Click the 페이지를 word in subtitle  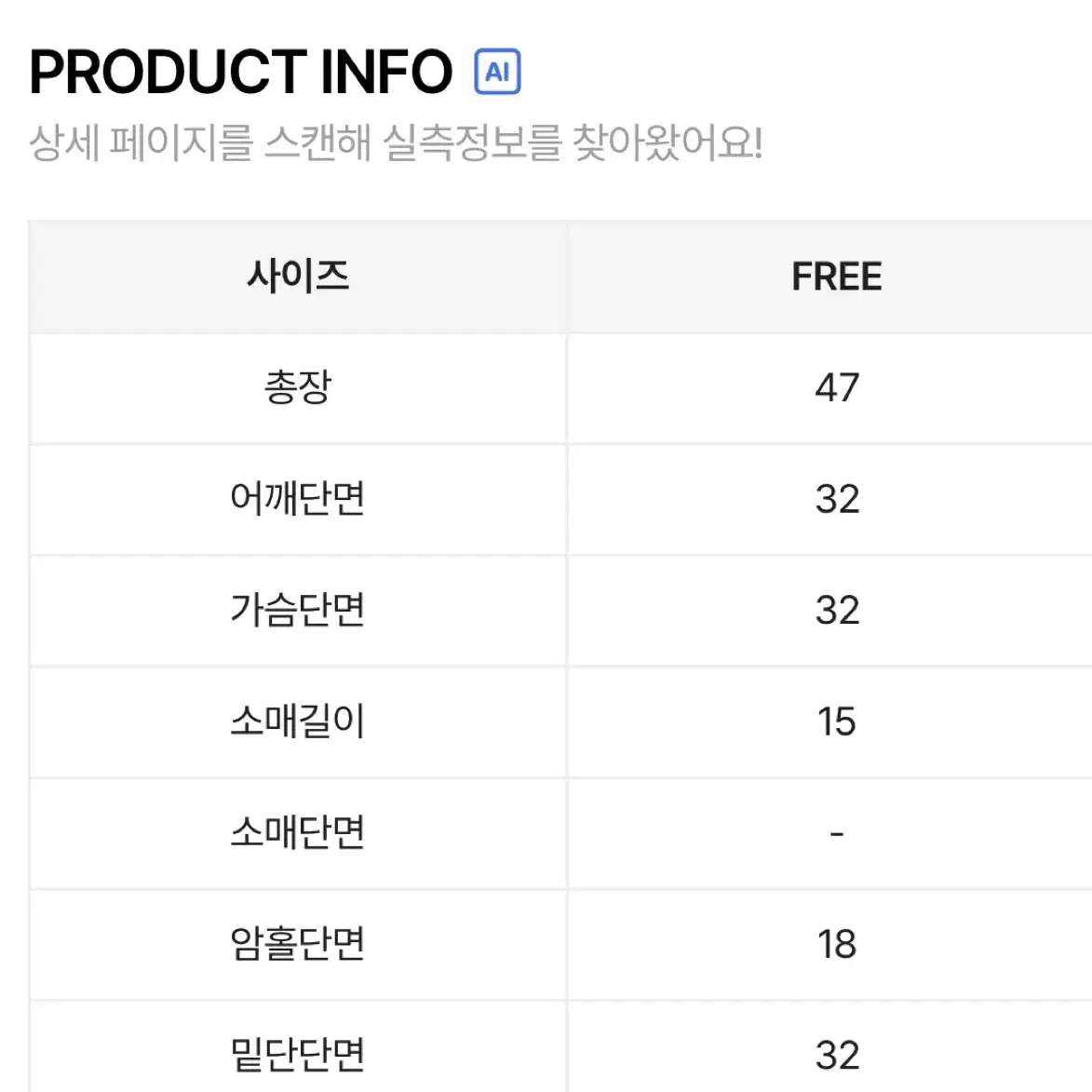pos(182,142)
